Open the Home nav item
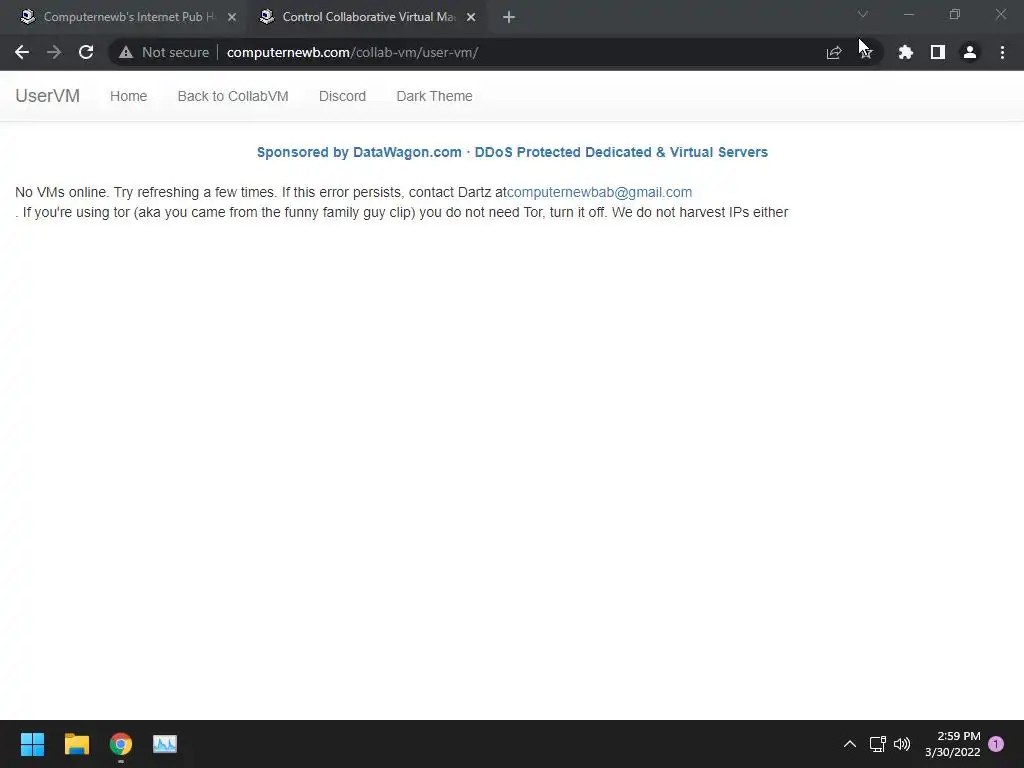The width and height of the screenshot is (1024, 768). 129,96
